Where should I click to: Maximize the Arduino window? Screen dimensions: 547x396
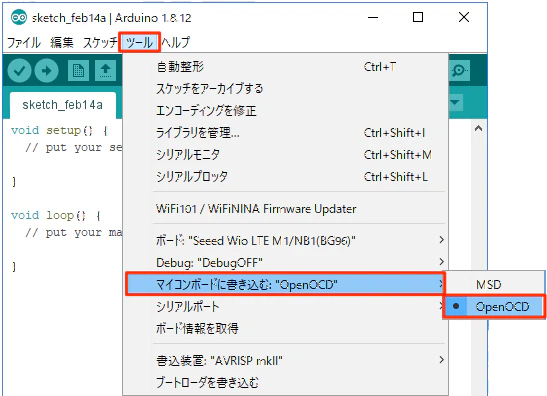coord(418,17)
